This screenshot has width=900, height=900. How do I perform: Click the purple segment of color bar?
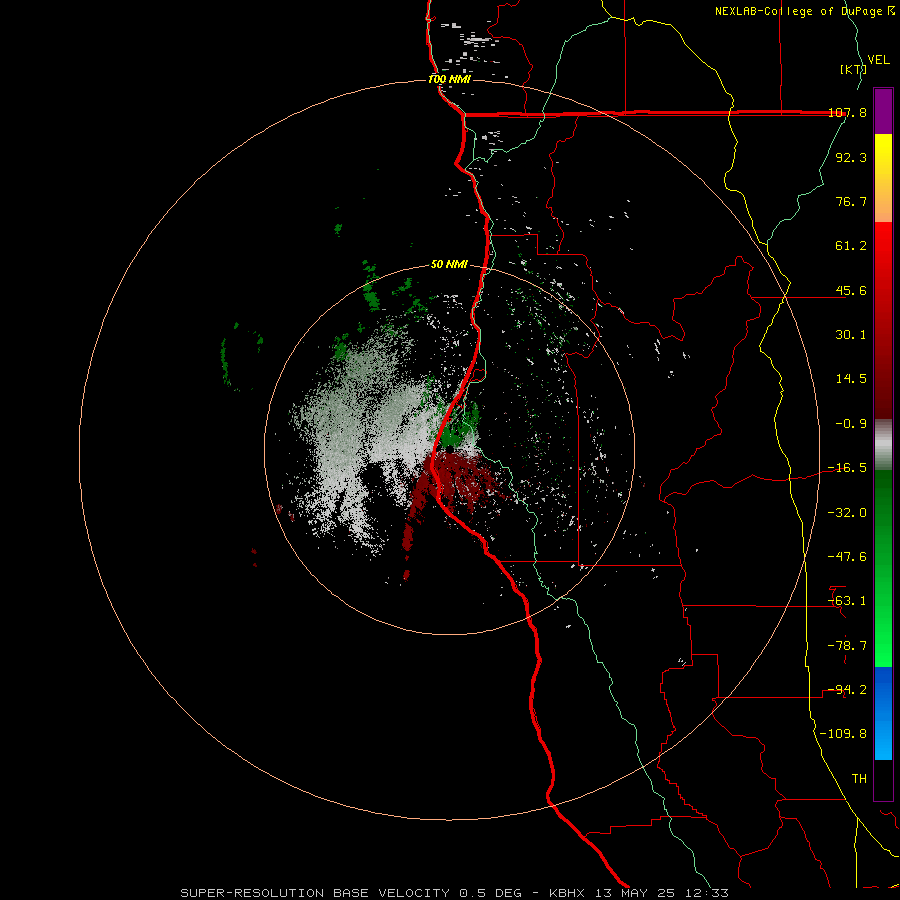pos(883,111)
